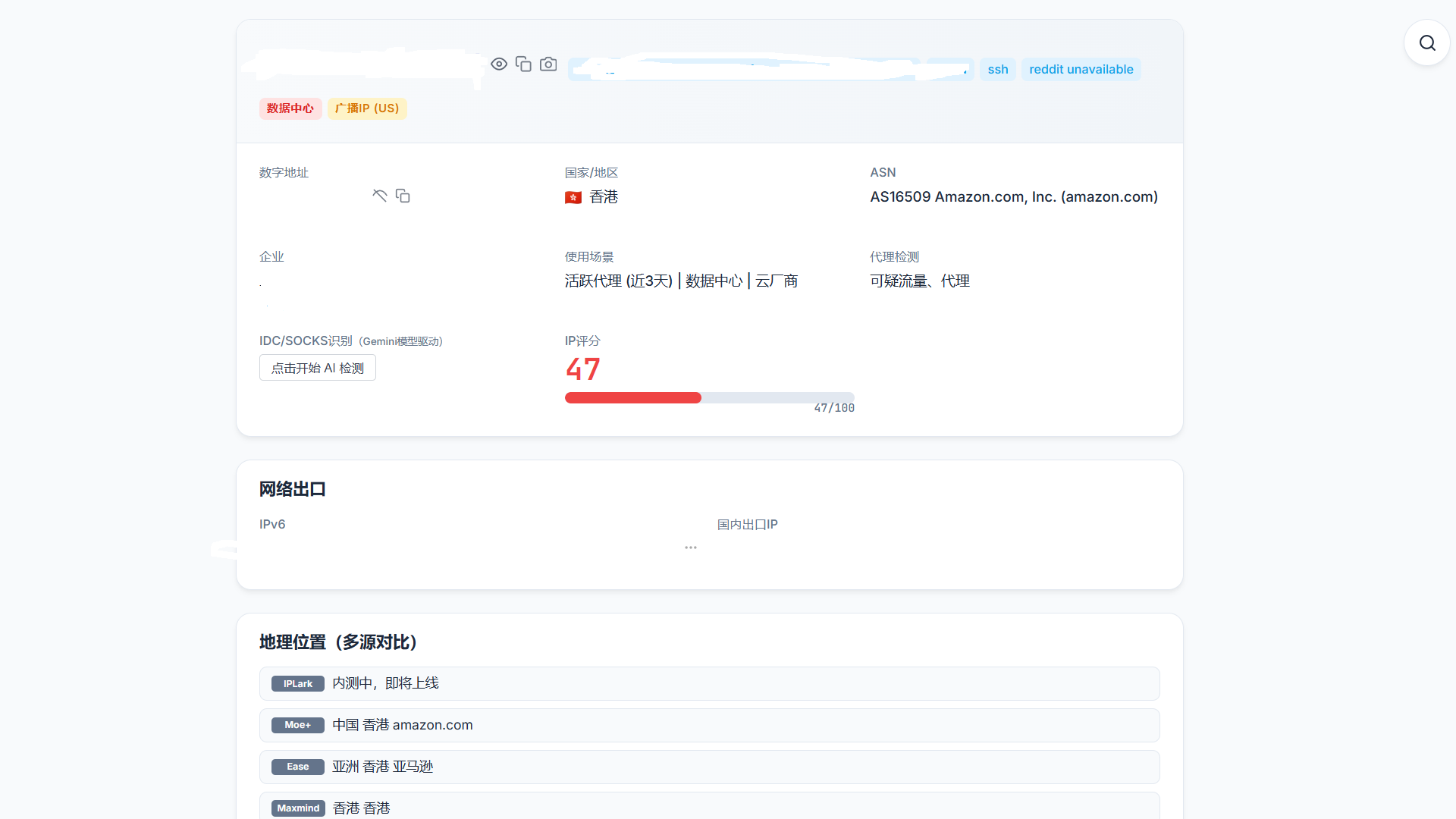Click the 可疑流量、代理 detection text

tap(920, 281)
